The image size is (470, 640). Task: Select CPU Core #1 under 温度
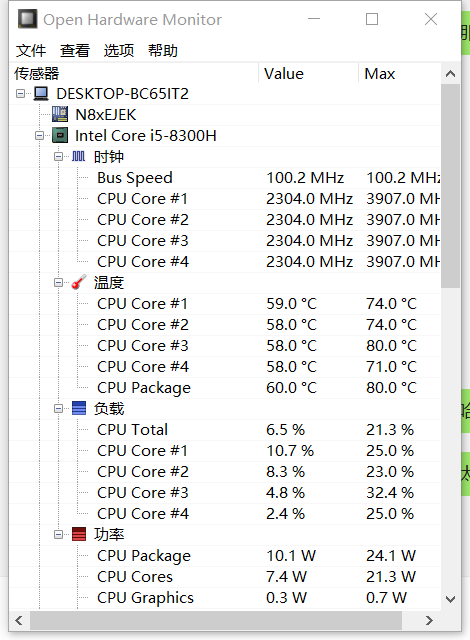point(225,304)
